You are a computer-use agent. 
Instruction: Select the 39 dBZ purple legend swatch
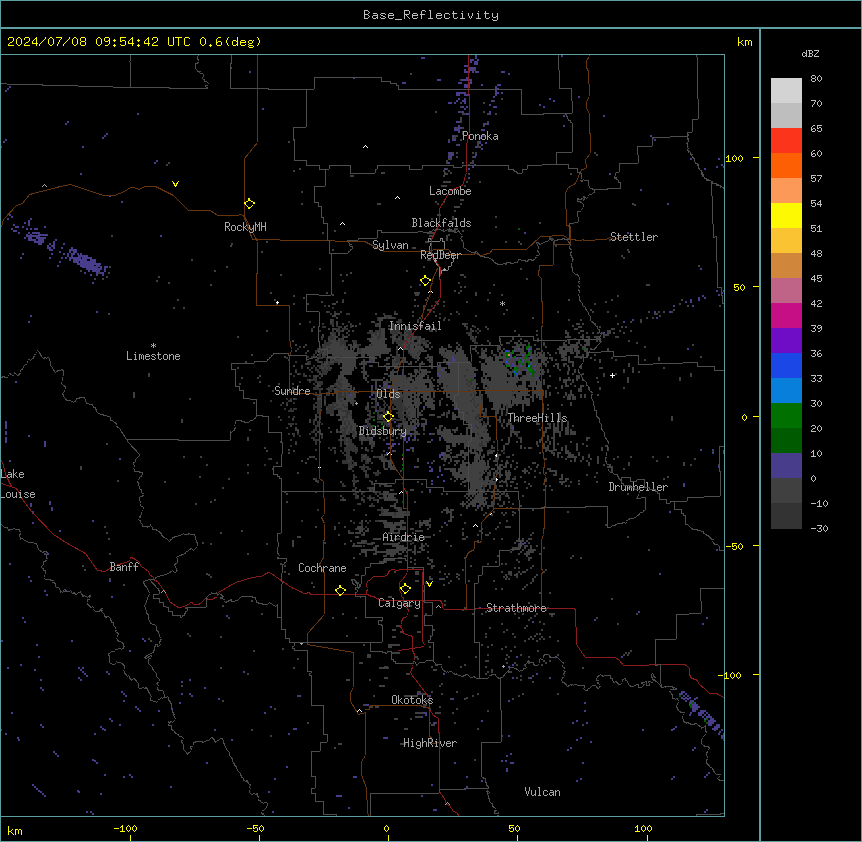(786, 341)
